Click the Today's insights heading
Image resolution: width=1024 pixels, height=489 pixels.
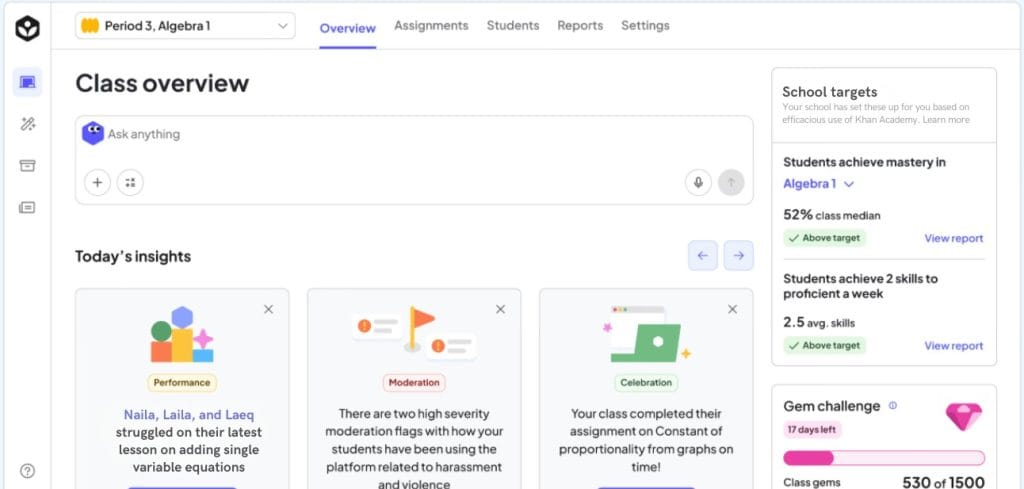(133, 257)
